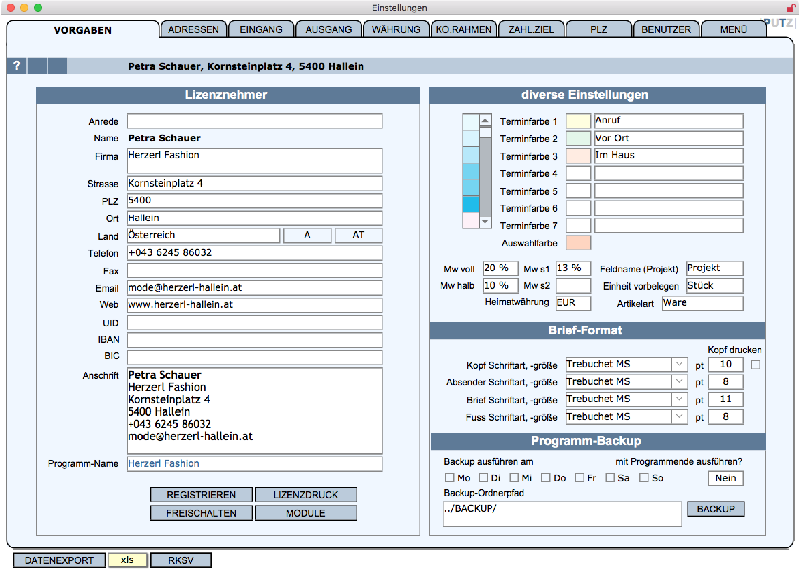The width and height of the screenshot is (800, 572).
Task: Click the LIZENZDRUCK button
Action: point(306,494)
